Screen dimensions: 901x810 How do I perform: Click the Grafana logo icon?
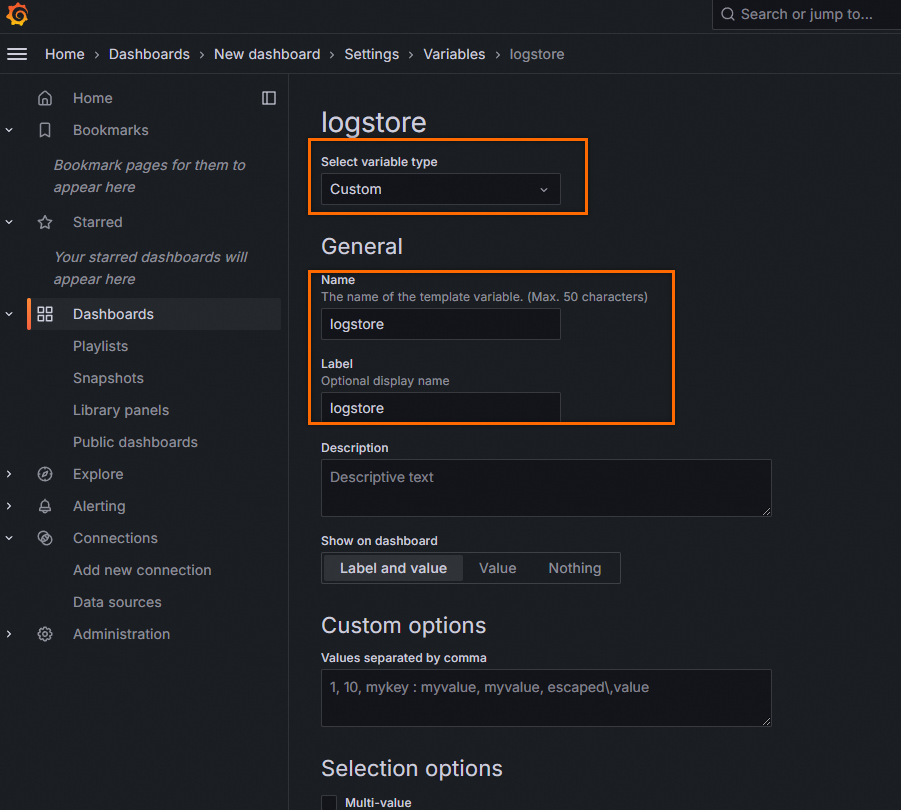[x=17, y=14]
